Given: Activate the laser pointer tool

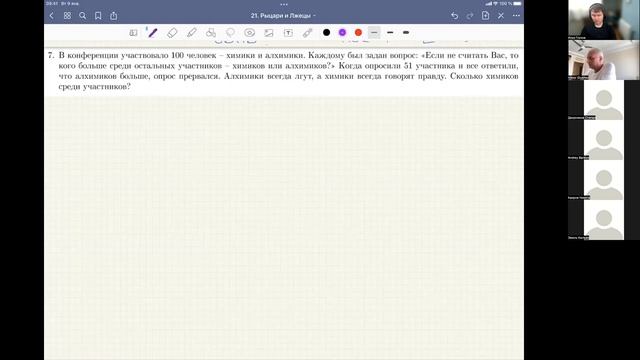Looking at the screenshot, I should pyautogui.click(x=307, y=33).
